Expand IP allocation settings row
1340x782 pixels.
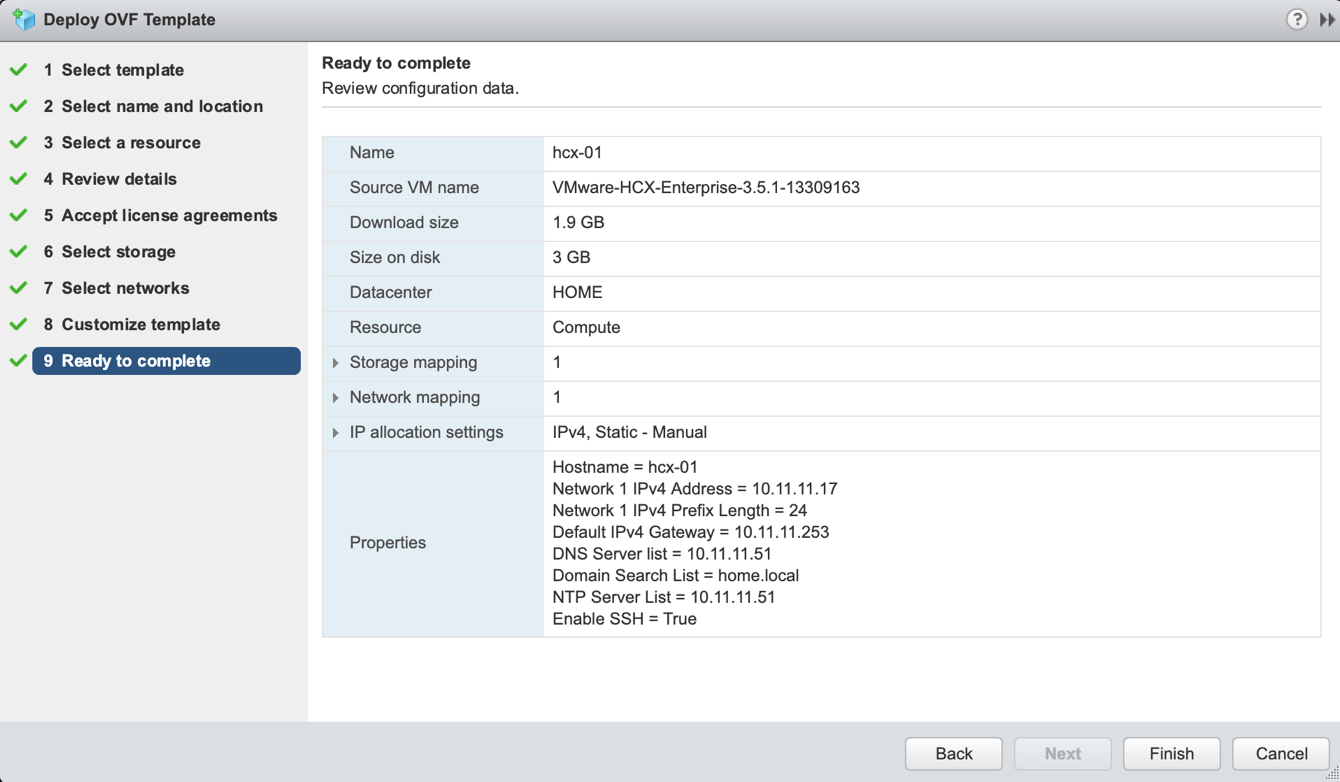336,433
